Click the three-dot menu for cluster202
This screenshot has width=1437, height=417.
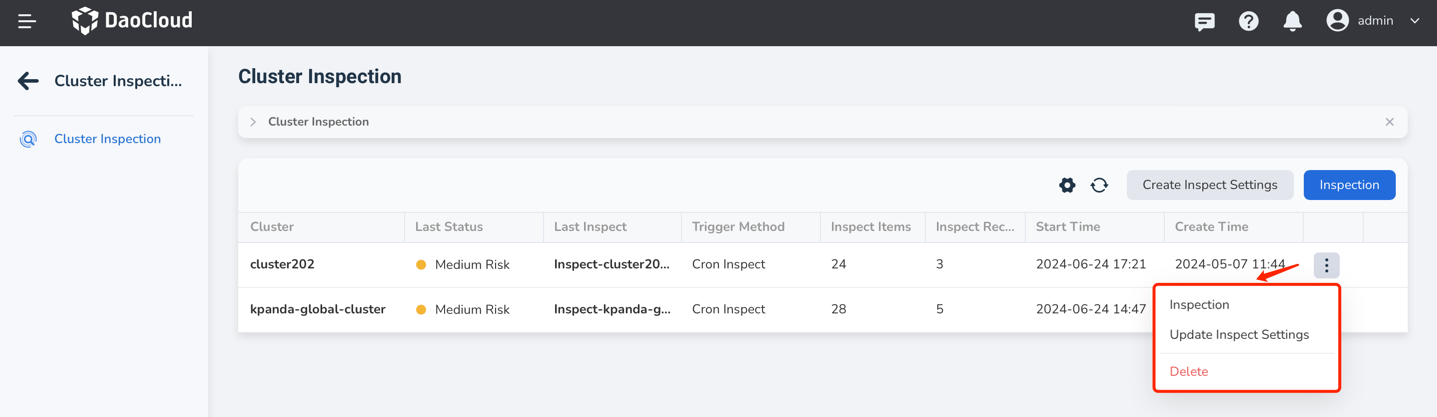[x=1327, y=265]
